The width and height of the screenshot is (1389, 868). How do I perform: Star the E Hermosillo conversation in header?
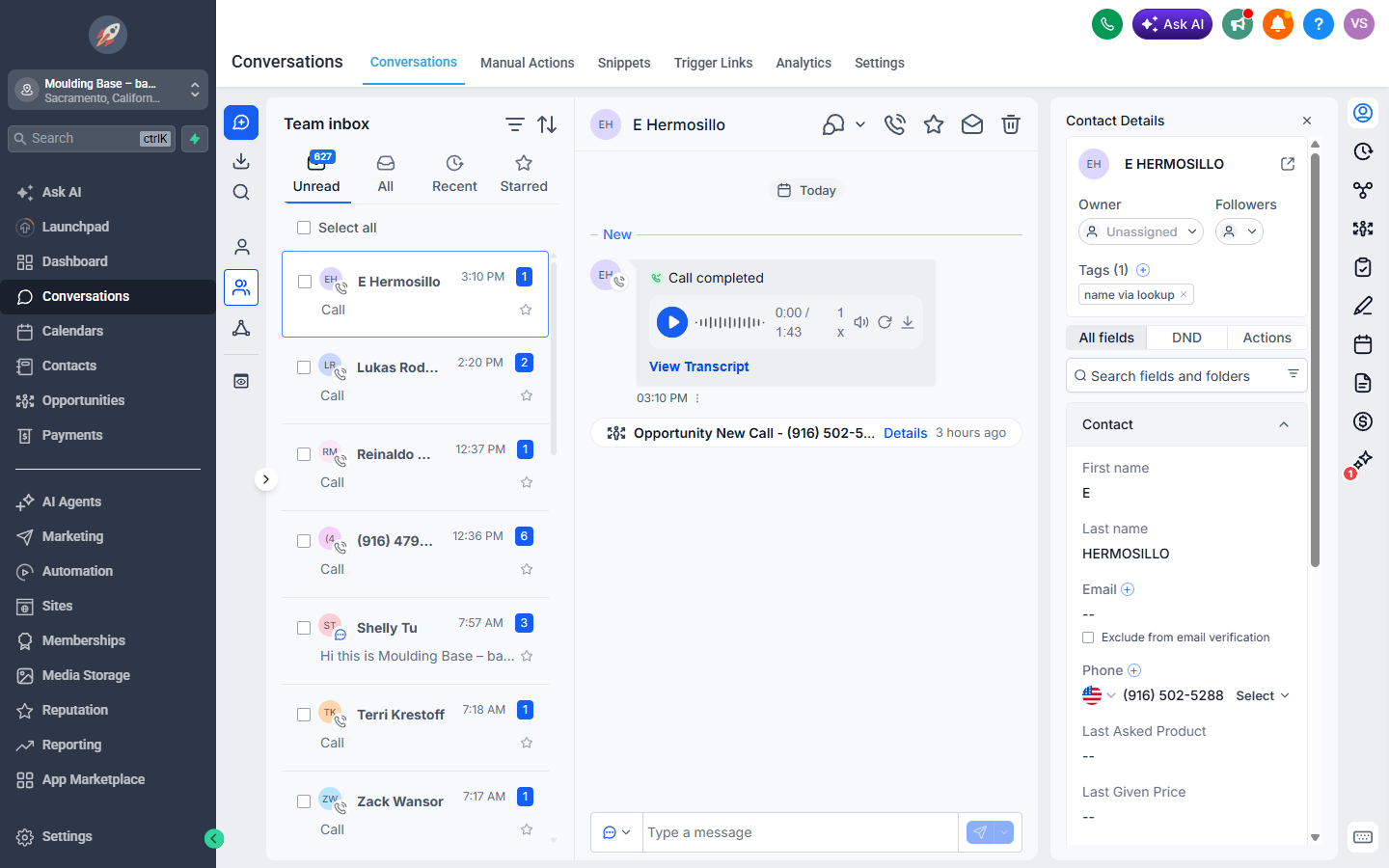(x=934, y=124)
